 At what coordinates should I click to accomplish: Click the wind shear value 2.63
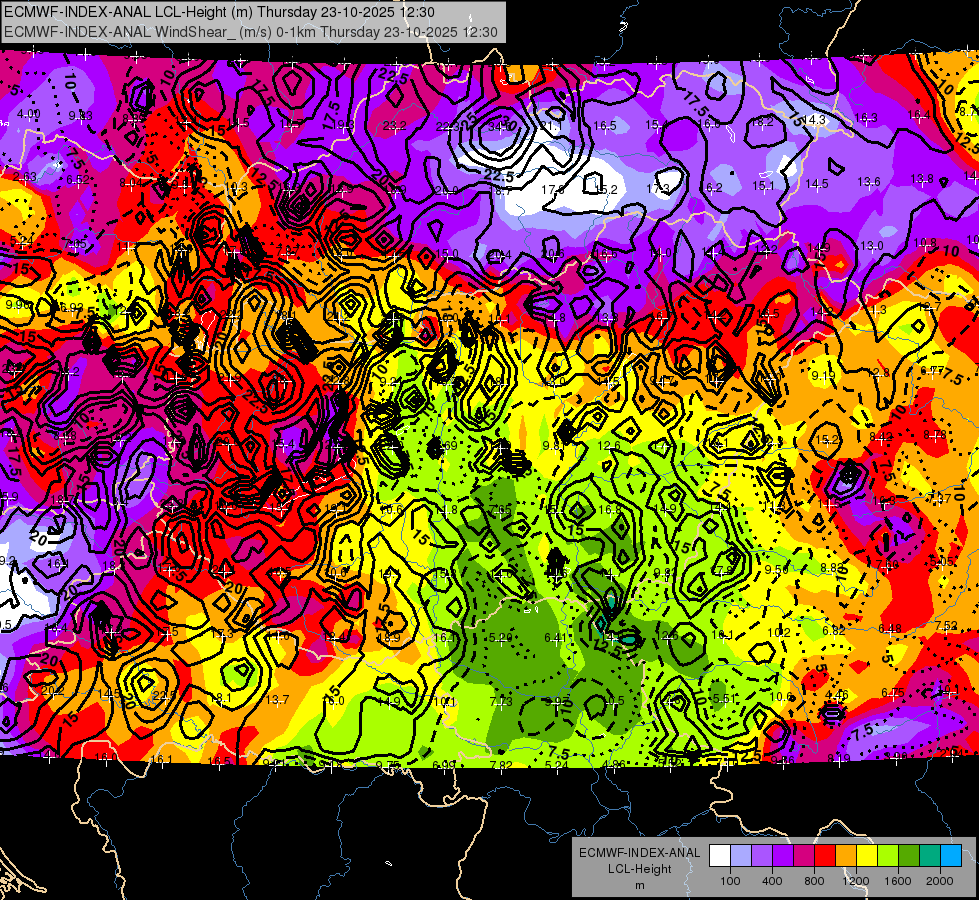pyautogui.click(x=25, y=177)
